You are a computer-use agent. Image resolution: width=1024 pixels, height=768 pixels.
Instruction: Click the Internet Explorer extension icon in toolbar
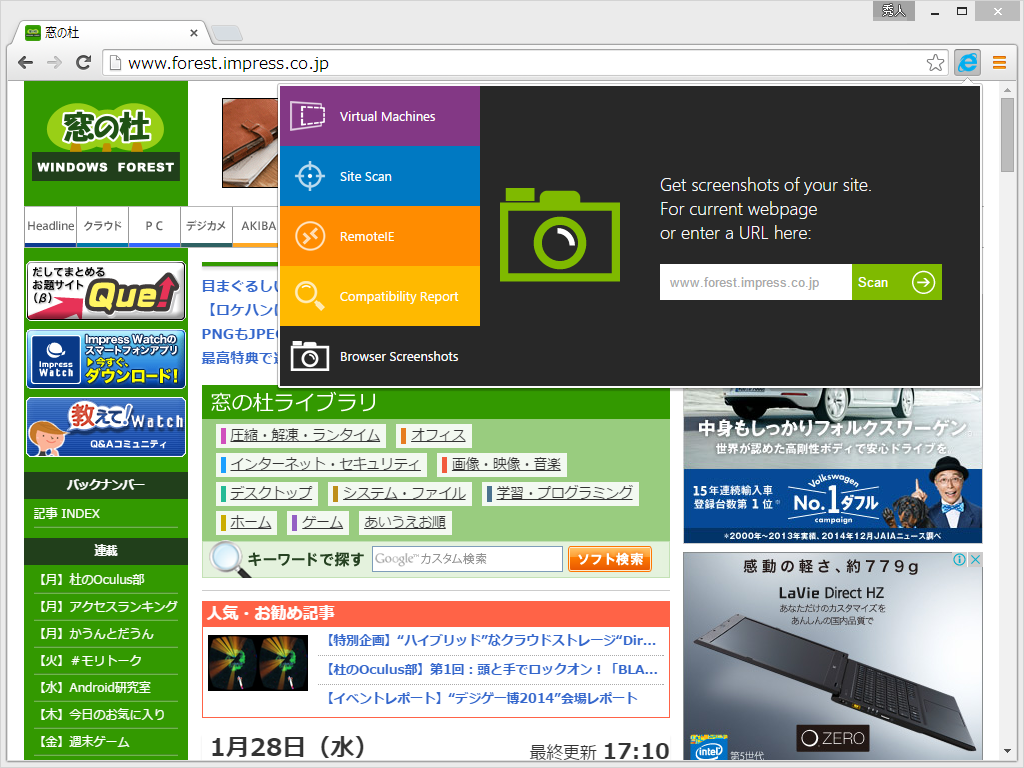point(966,62)
